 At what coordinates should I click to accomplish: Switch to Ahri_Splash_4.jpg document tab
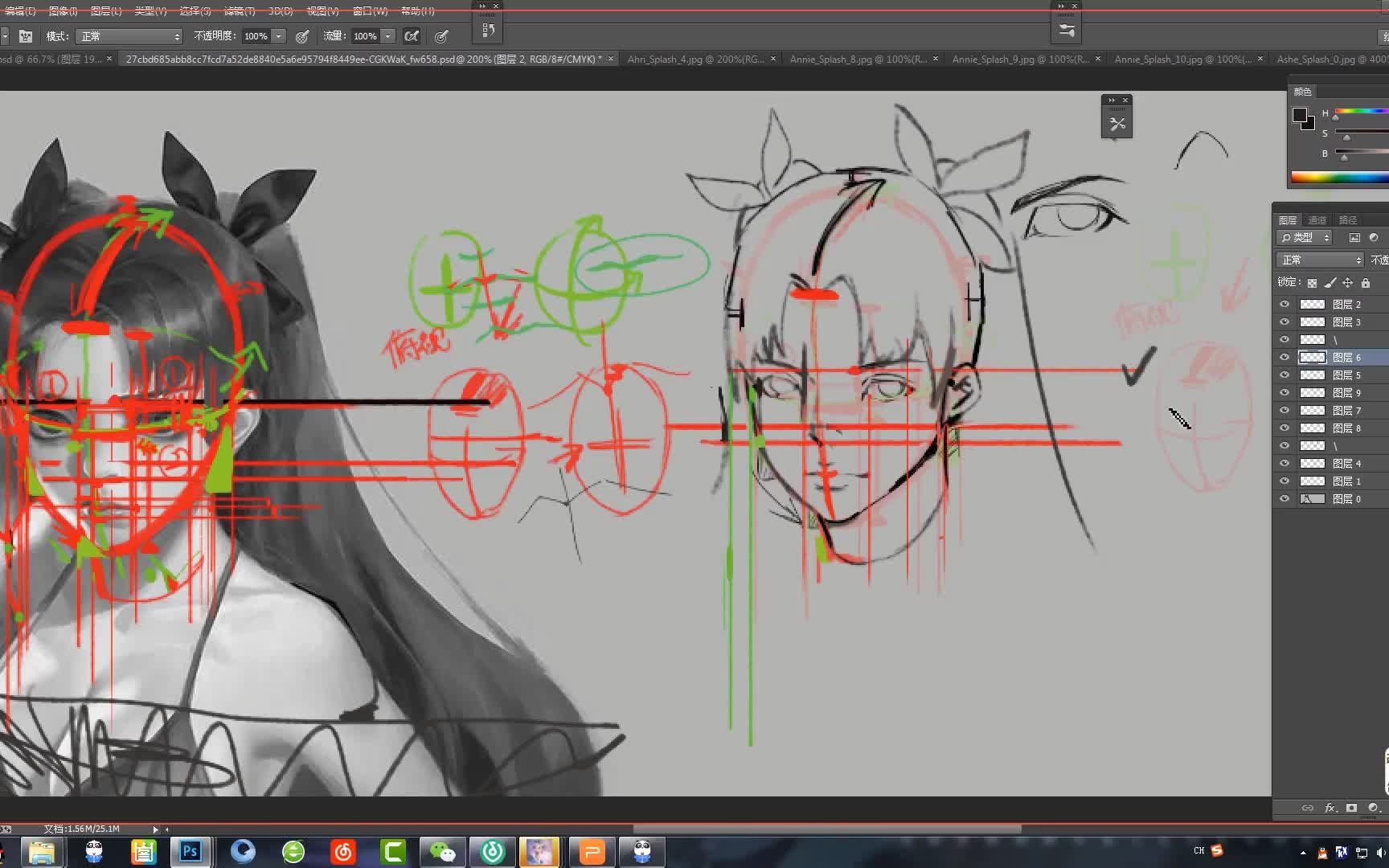point(695,59)
